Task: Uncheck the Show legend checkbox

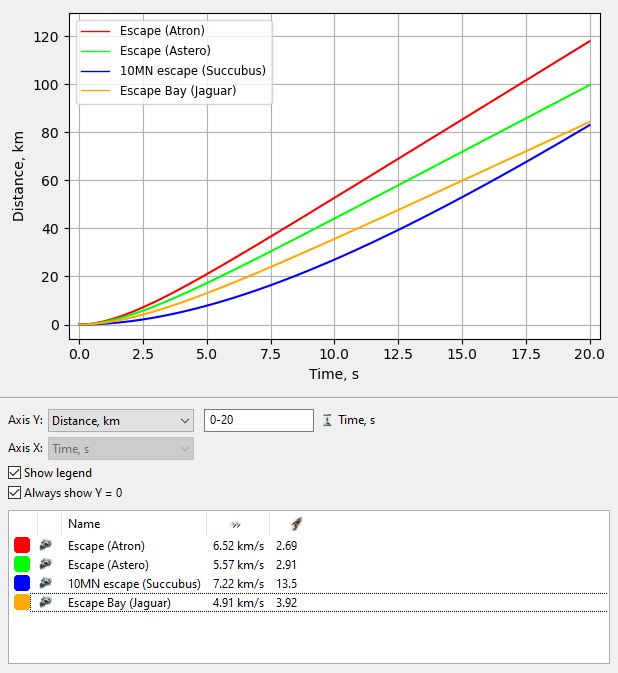Action: (14, 473)
